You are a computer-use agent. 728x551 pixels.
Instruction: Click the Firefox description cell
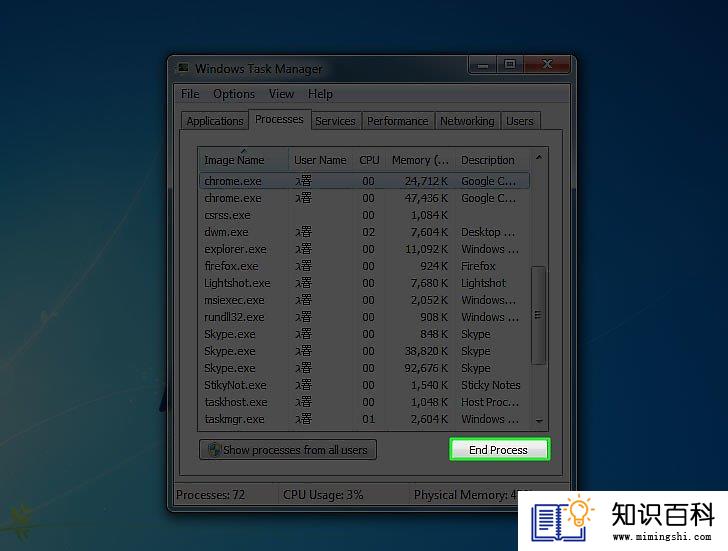click(478, 266)
